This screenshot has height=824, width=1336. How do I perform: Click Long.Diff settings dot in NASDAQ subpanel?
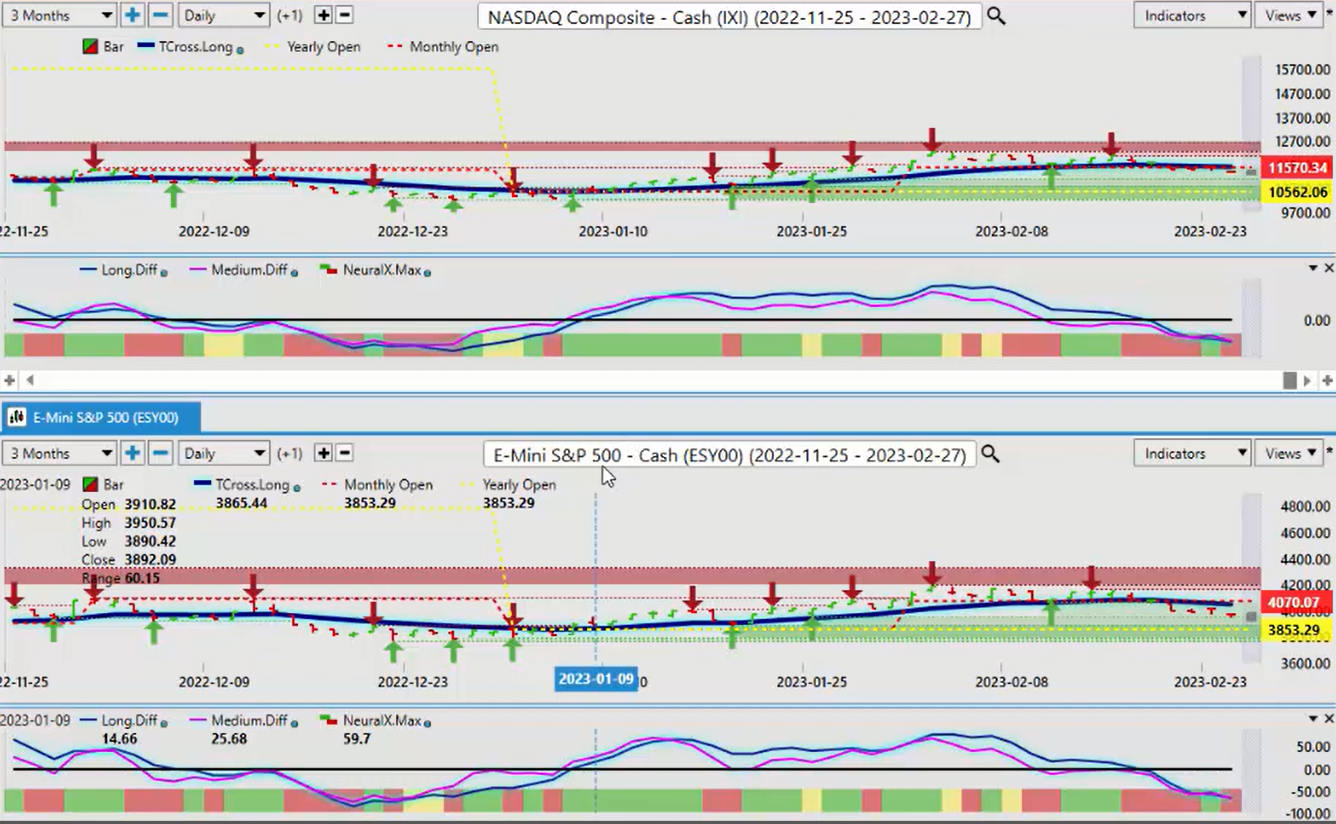tap(163, 272)
